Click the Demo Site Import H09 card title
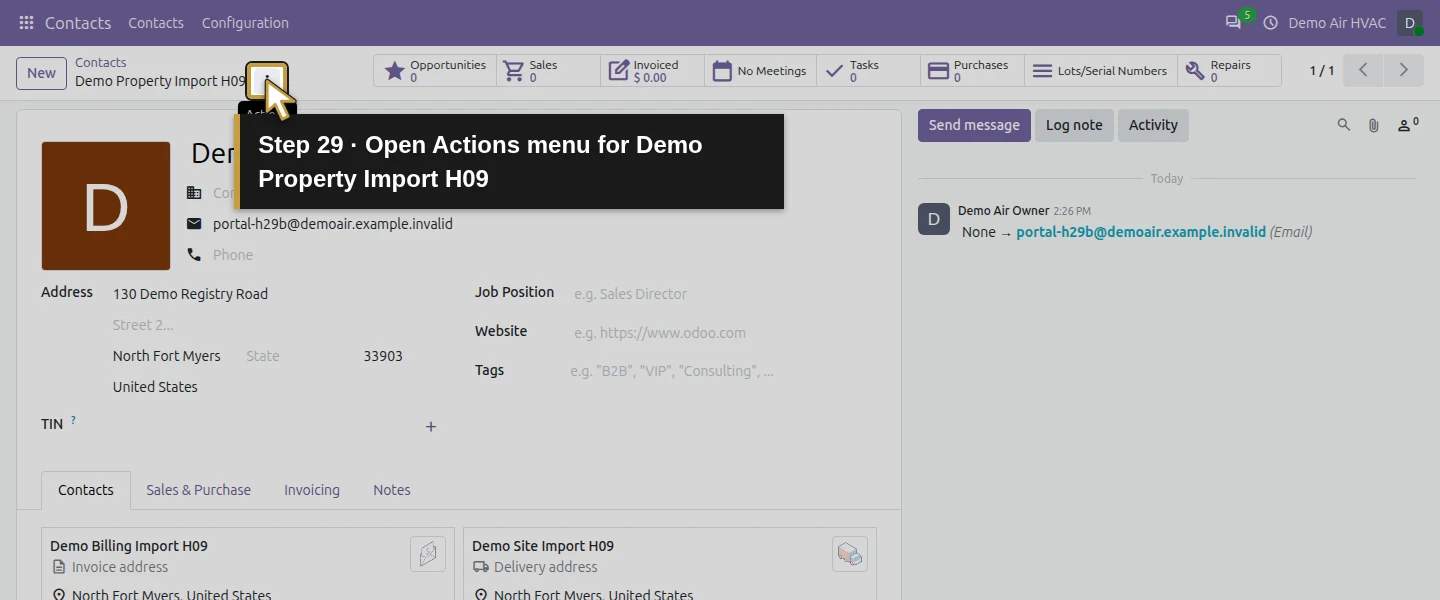The image size is (1440, 600). (x=543, y=546)
